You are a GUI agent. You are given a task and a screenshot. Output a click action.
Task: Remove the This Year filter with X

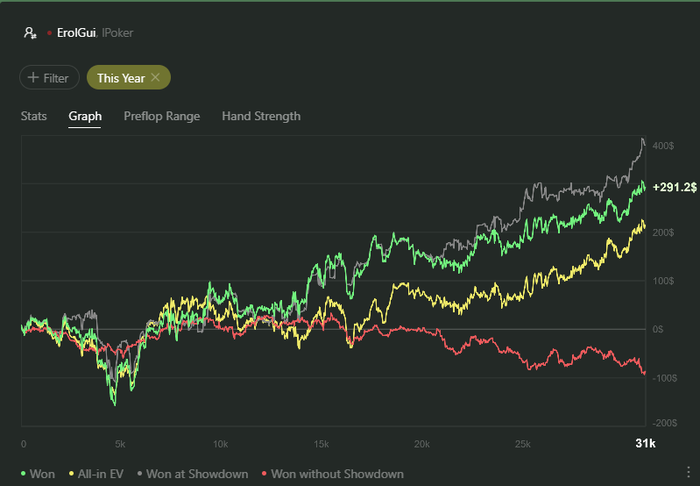click(156, 77)
